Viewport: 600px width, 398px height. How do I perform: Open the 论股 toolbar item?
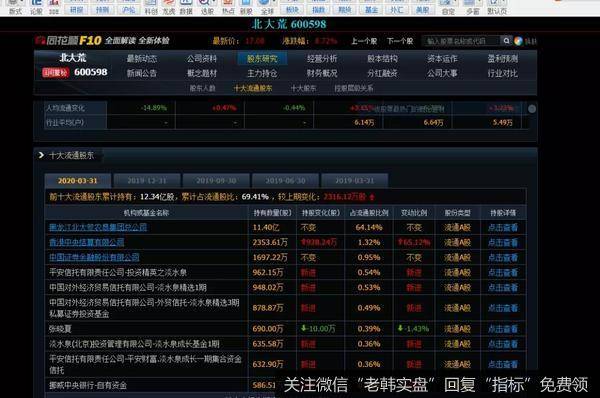(36, 7)
